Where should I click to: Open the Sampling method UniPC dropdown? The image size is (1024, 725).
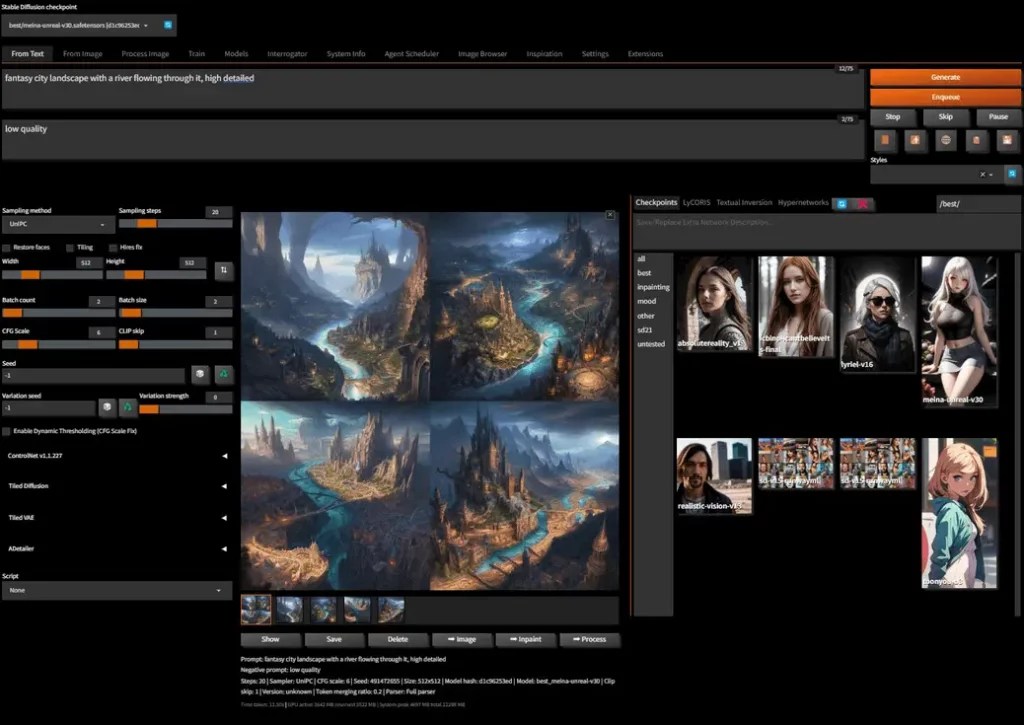point(58,224)
